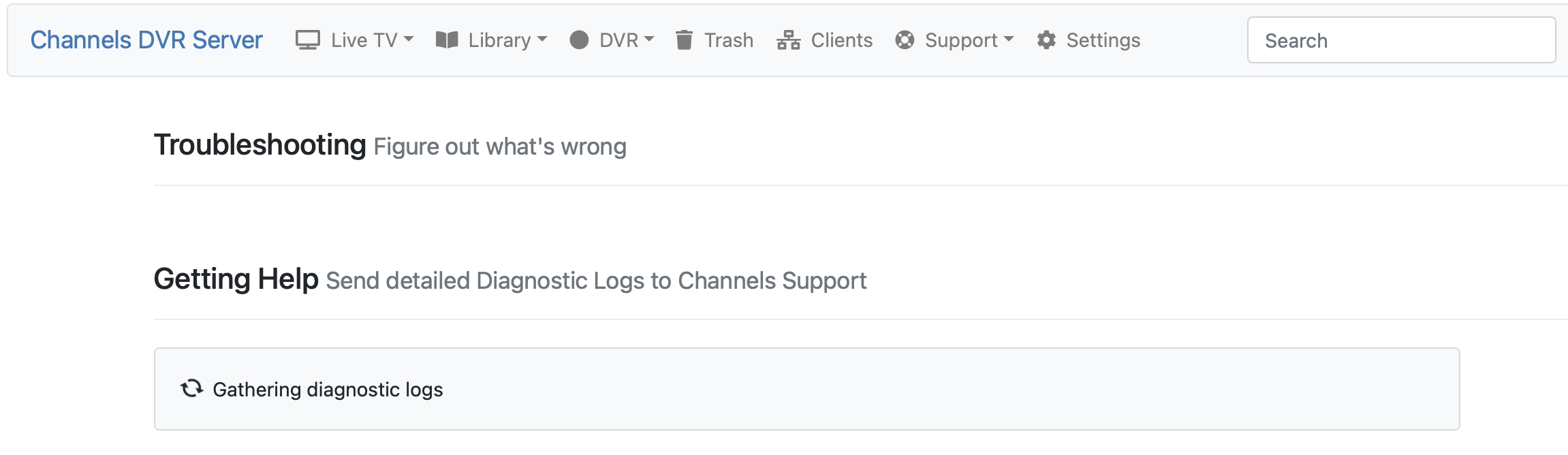Go to the Clients nav label
The width and height of the screenshot is (1568, 455).
tap(841, 40)
